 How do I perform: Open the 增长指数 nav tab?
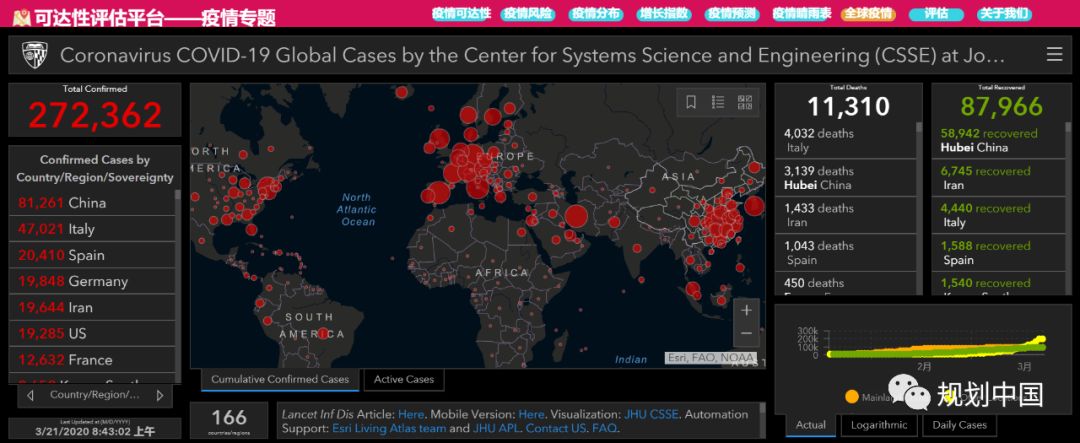point(664,14)
